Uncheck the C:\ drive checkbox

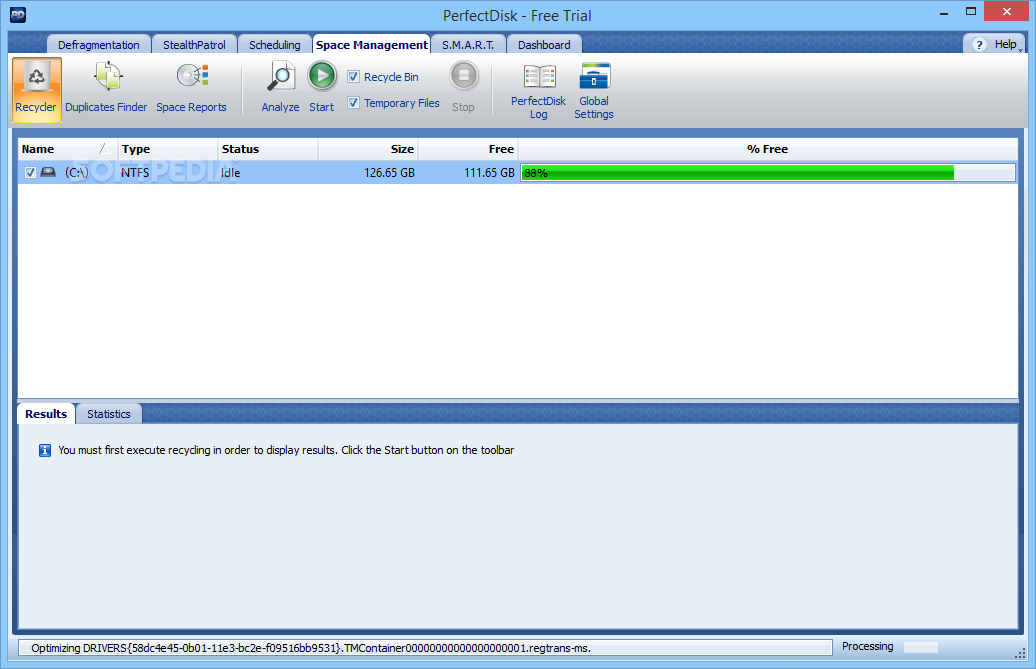point(30,172)
